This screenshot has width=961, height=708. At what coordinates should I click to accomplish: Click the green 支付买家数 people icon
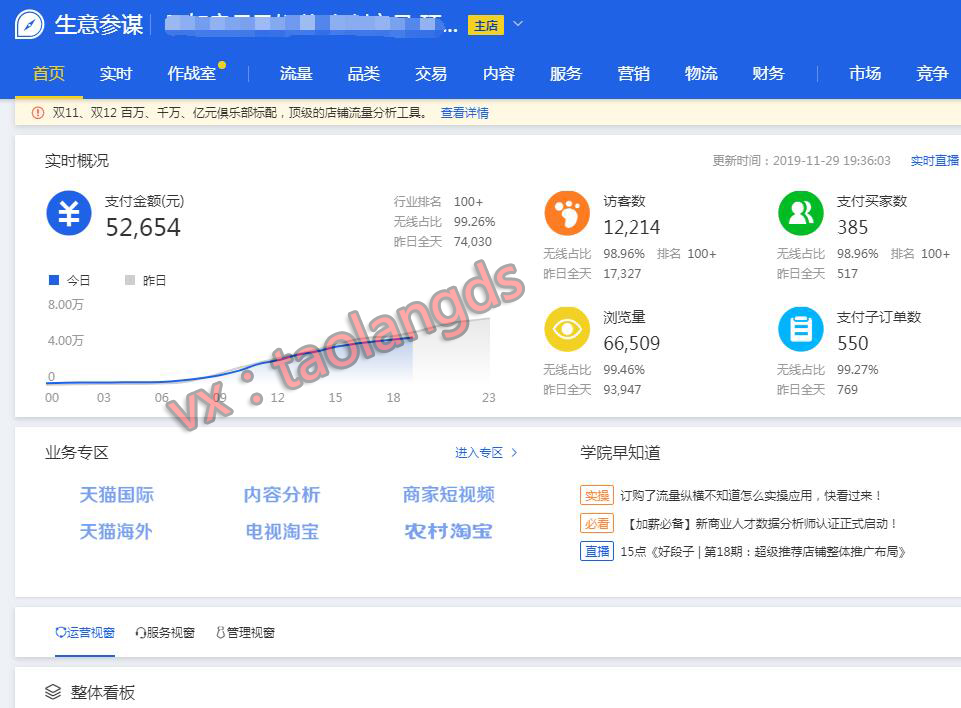(x=800, y=213)
